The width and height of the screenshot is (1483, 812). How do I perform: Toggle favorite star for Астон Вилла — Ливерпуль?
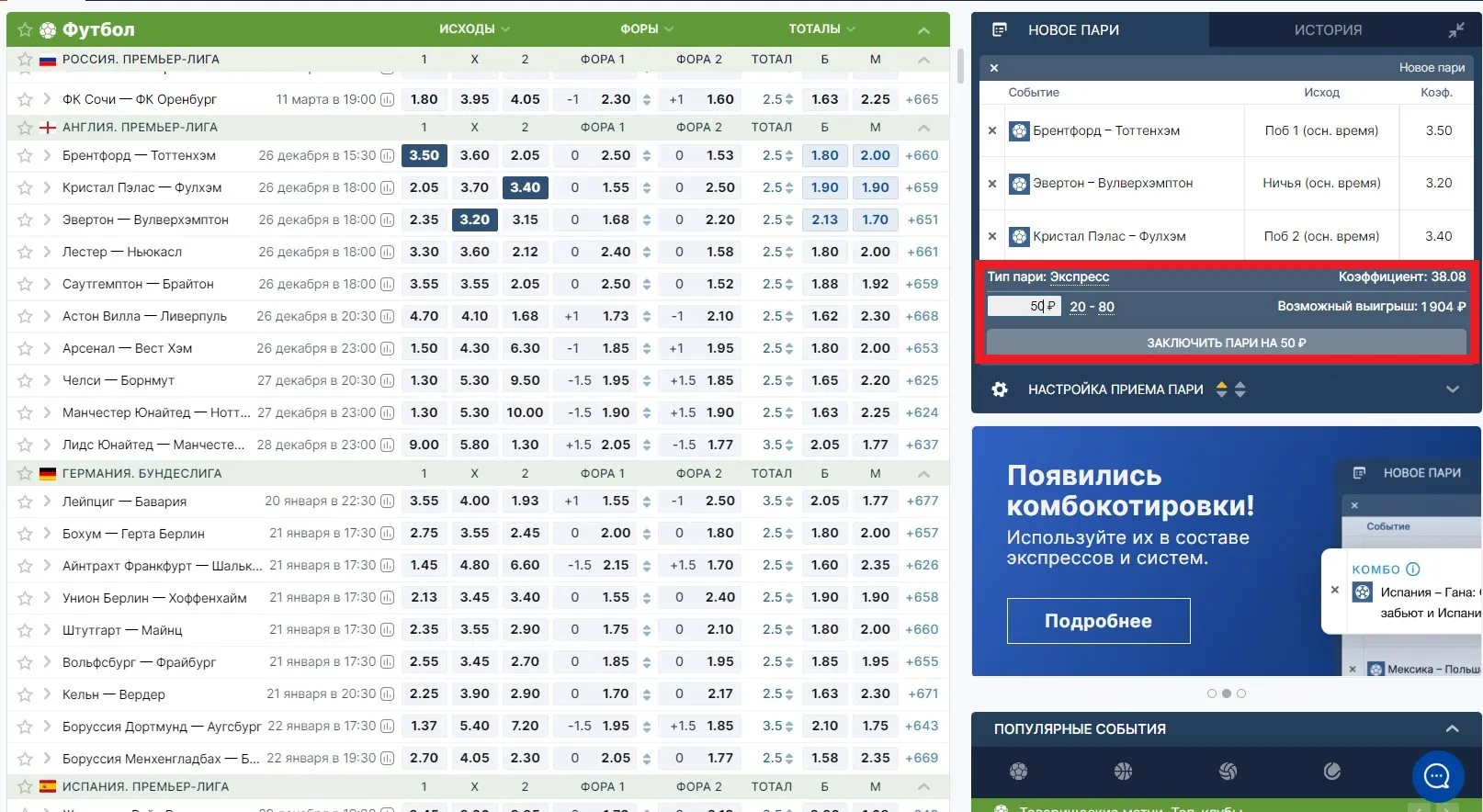coord(25,317)
